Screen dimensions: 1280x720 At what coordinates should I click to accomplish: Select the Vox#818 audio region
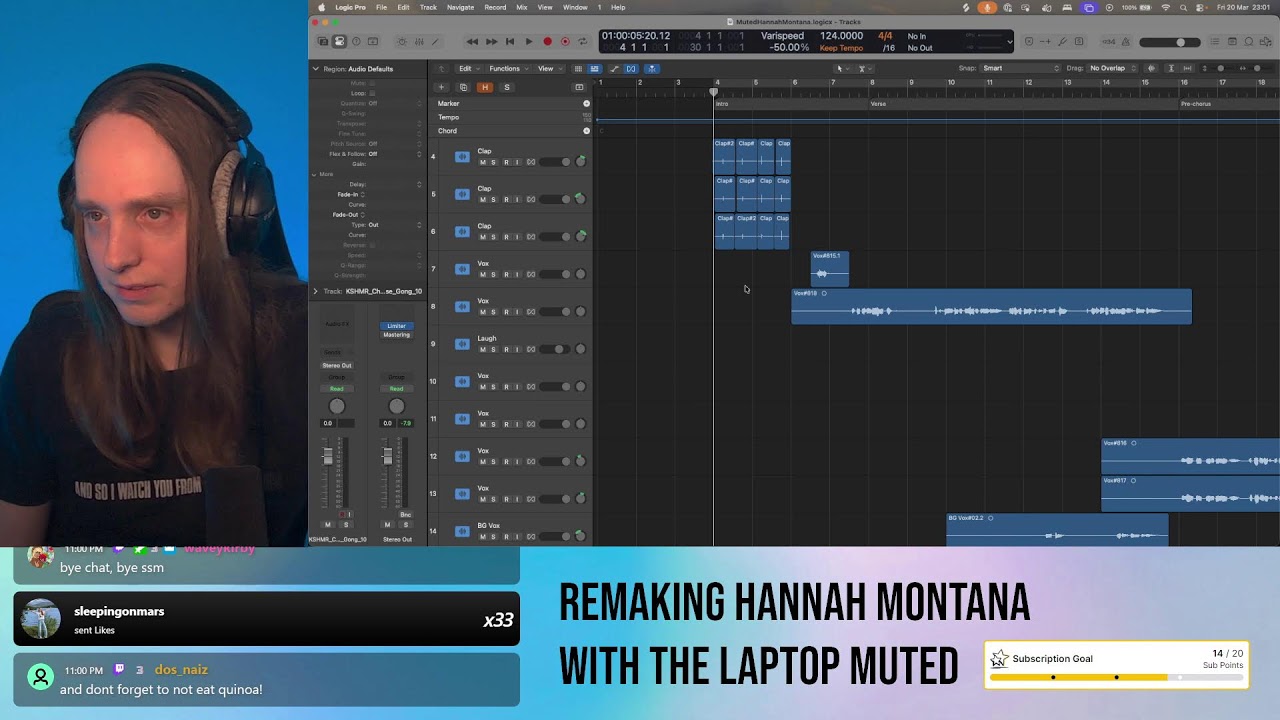(991, 306)
